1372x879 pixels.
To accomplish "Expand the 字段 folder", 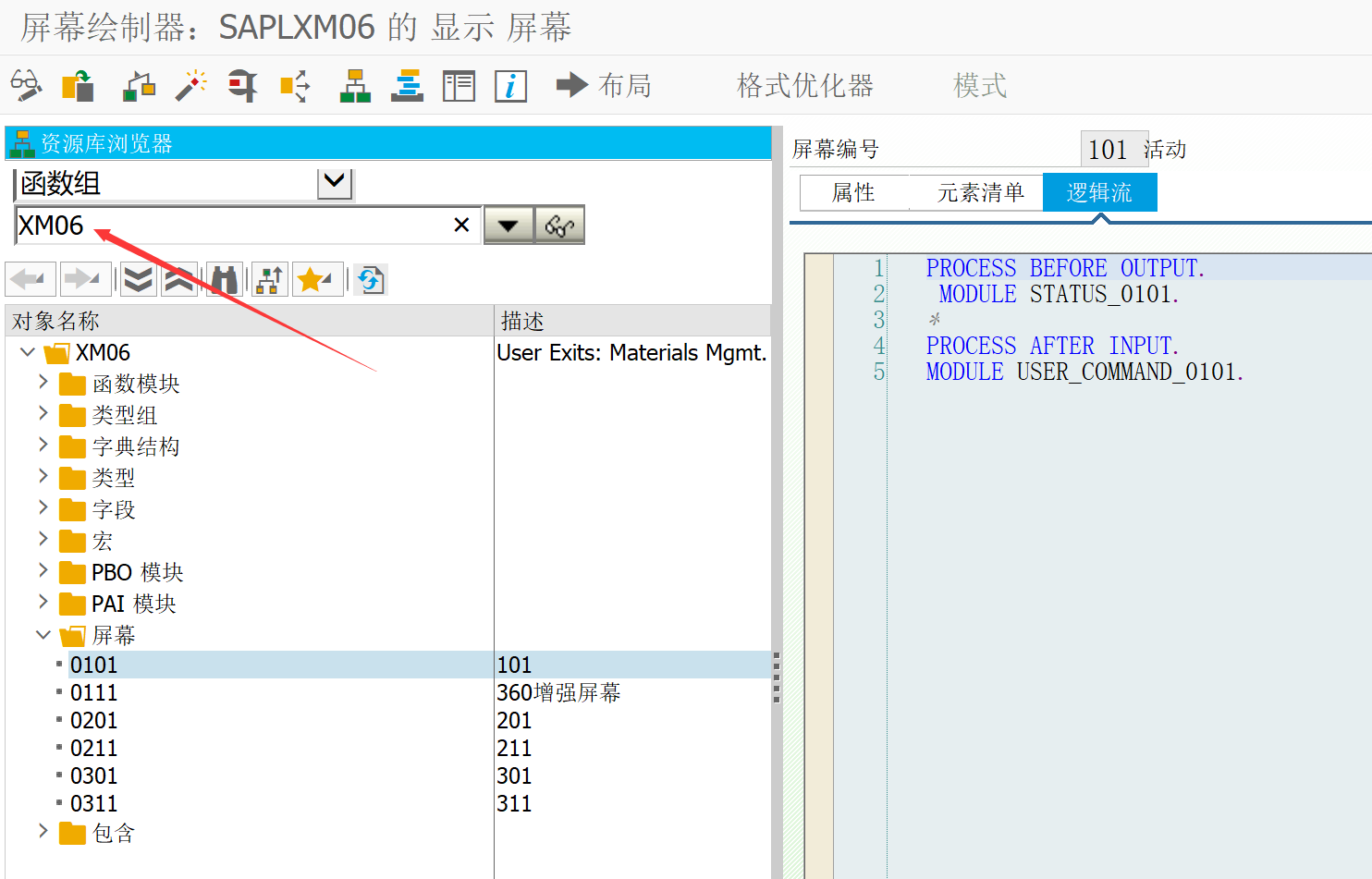I will tap(43, 507).
